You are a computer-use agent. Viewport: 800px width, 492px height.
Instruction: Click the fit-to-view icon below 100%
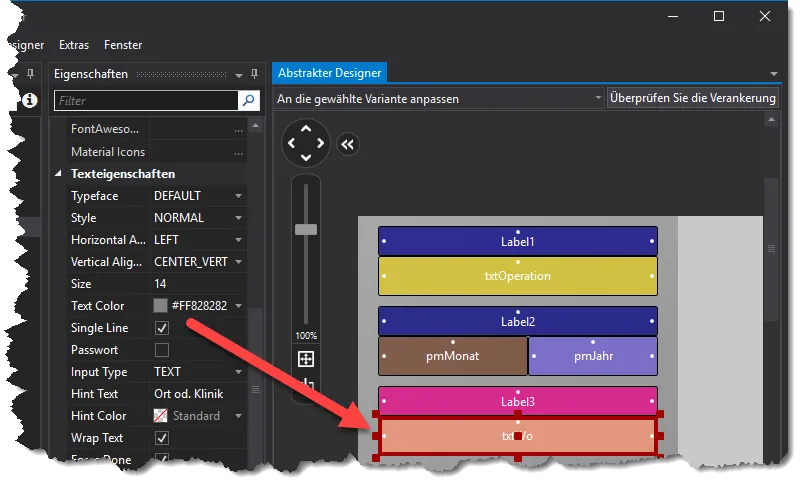306,359
